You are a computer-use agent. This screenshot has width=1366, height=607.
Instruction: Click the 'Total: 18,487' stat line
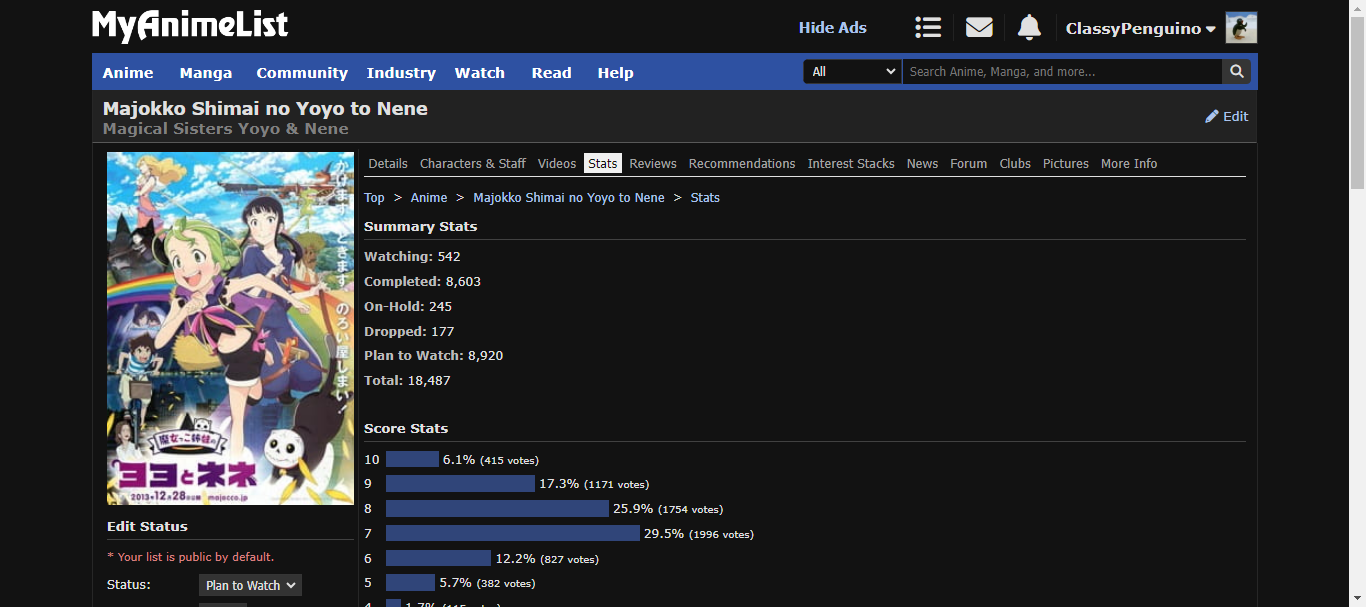(407, 381)
